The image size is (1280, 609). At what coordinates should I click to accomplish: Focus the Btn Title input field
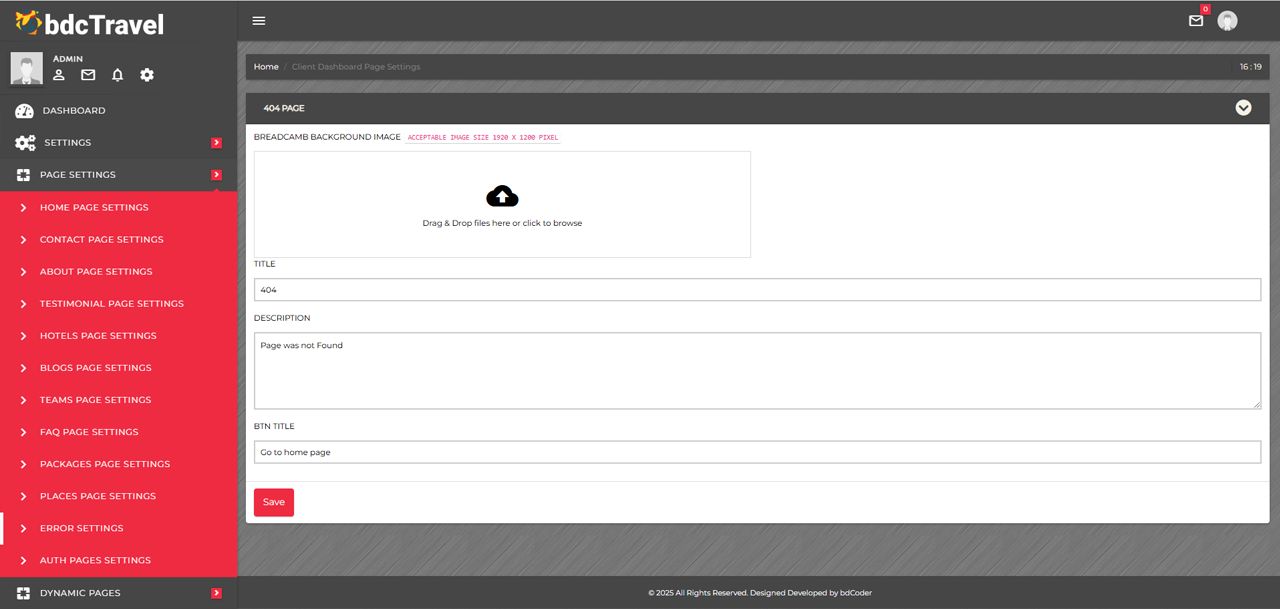pyautogui.click(x=757, y=452)
